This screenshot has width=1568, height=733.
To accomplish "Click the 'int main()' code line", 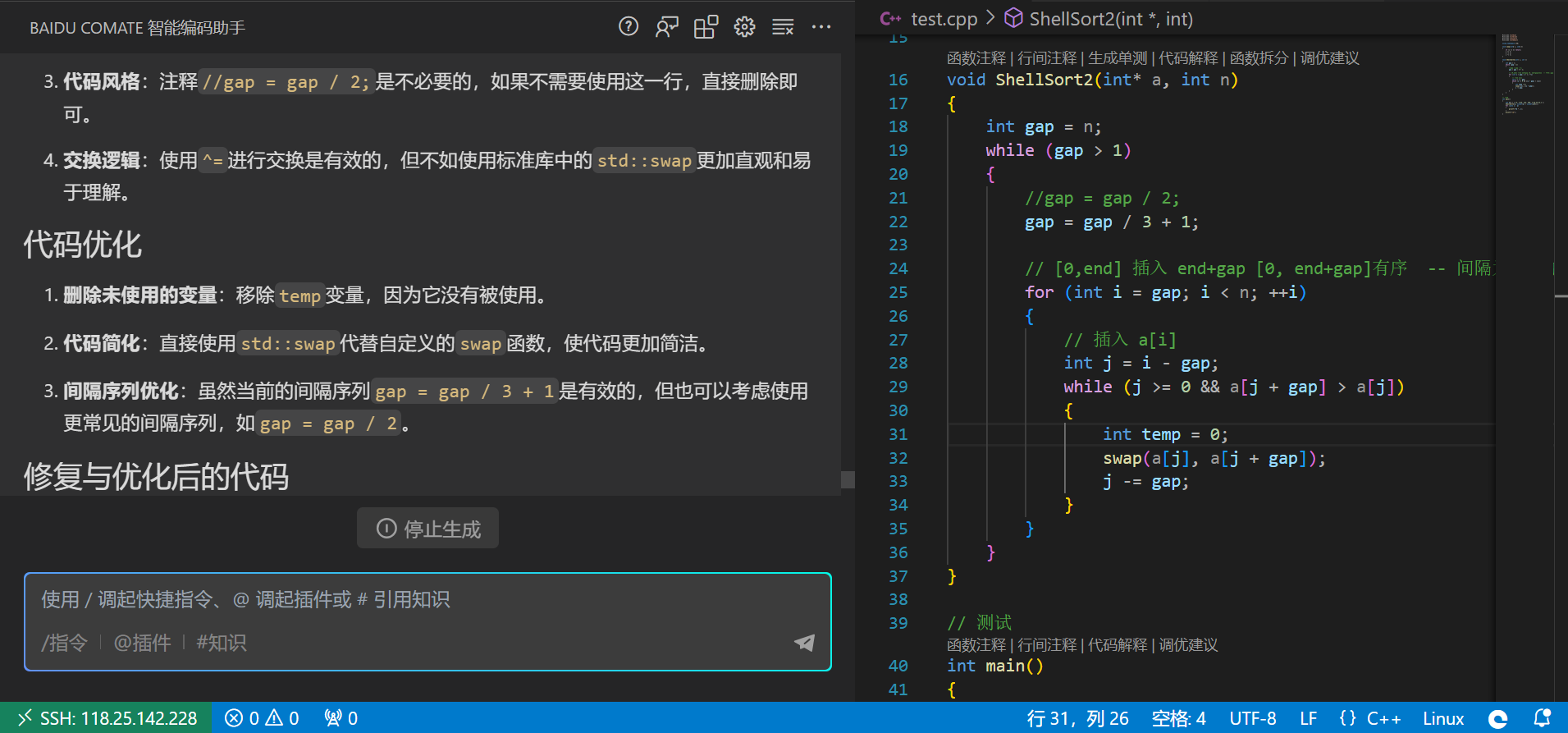I will [x=994, y=666].
